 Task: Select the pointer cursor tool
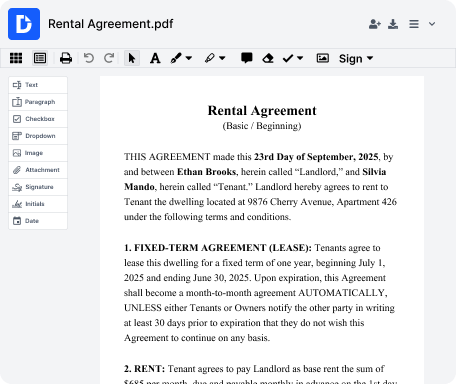(x=132, y=58)
